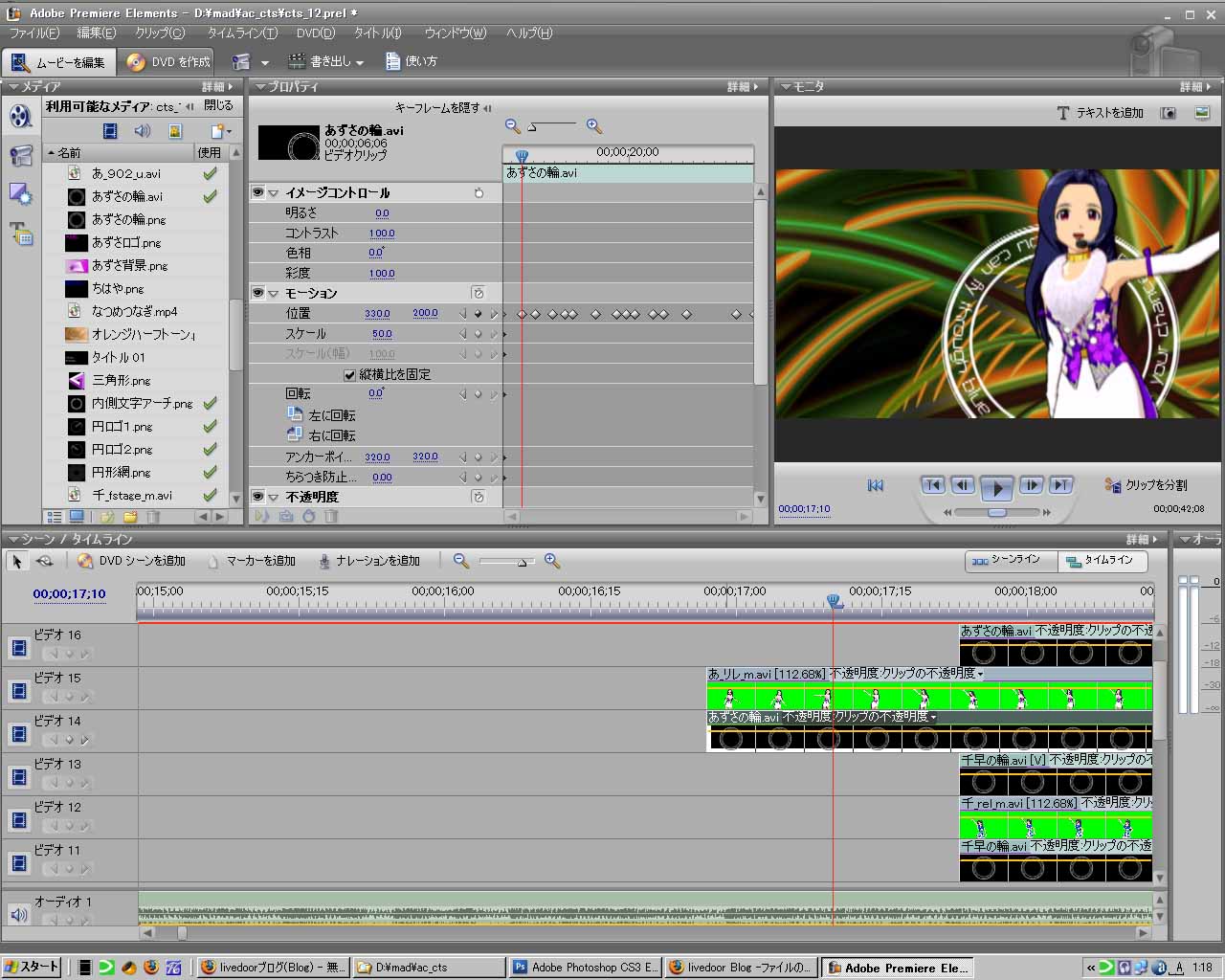Toggle eye icon for イメージコントロール effect

coord(257,192)
